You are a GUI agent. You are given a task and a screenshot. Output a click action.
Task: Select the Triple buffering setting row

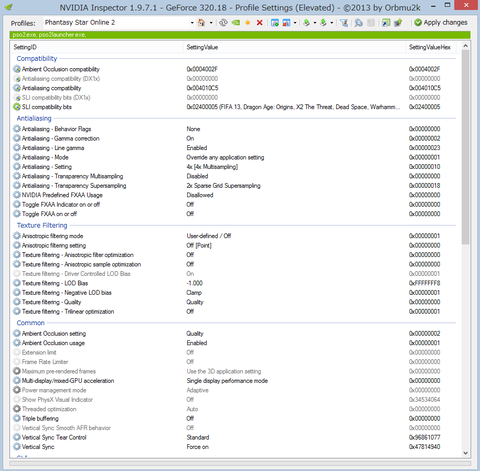point(235,418)
